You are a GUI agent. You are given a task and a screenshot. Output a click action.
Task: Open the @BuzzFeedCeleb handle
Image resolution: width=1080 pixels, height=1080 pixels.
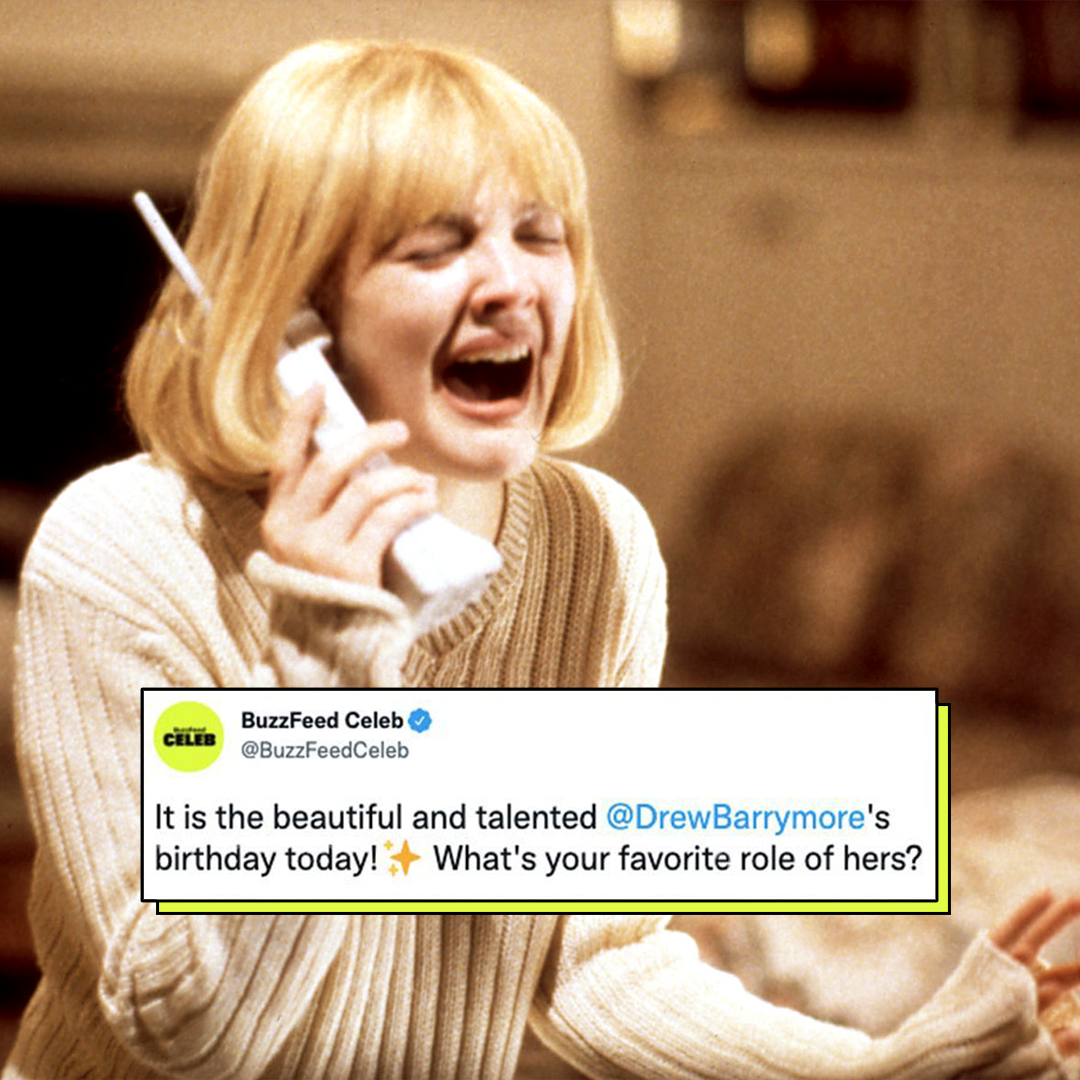point(324,750)
